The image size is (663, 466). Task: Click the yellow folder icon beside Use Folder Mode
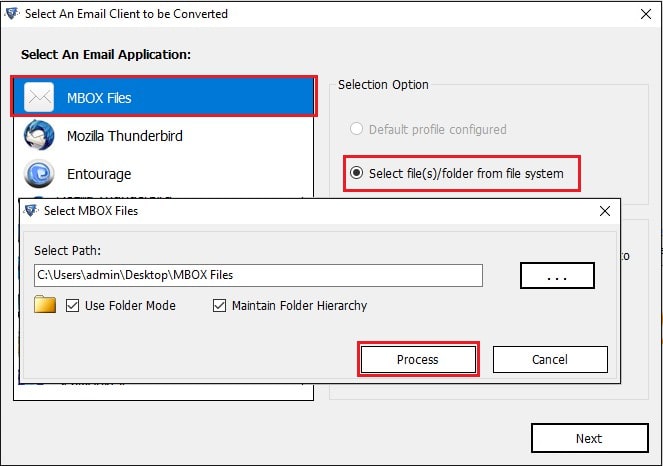click(45, 304)
